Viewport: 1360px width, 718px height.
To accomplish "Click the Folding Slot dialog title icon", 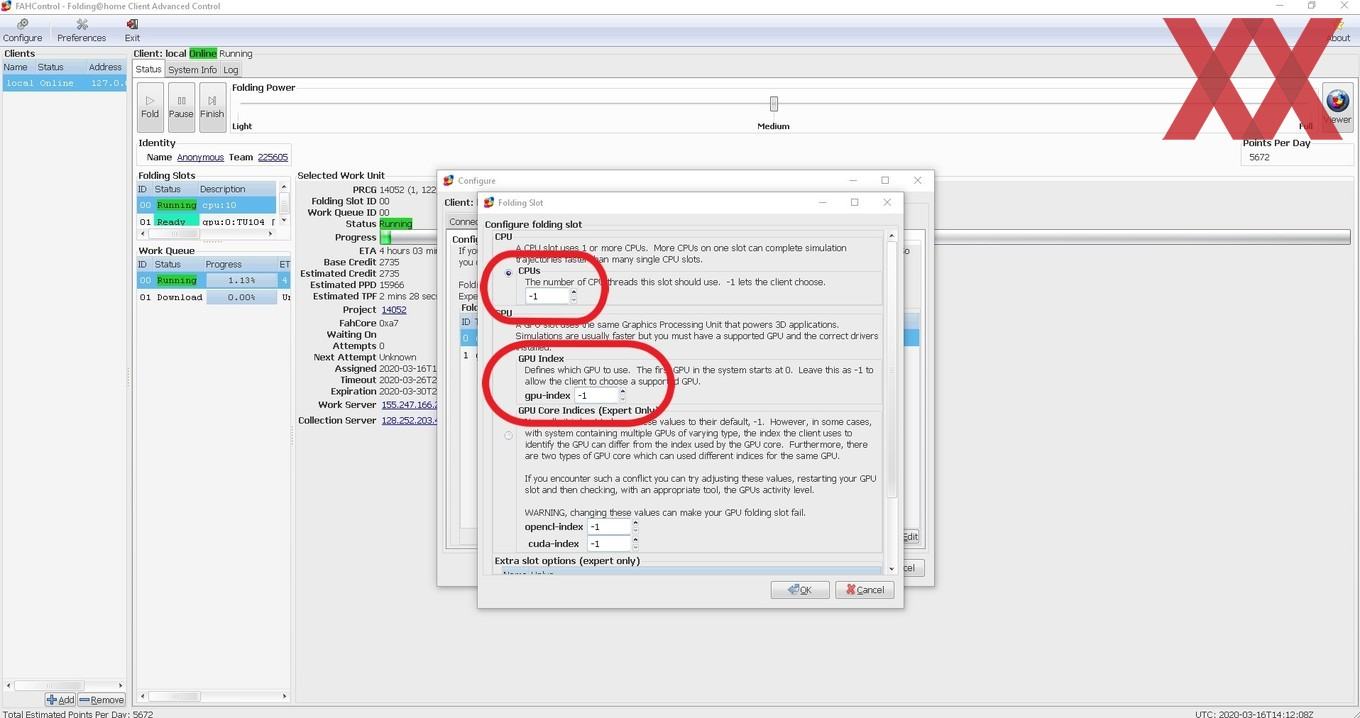I will click(490, 203).
